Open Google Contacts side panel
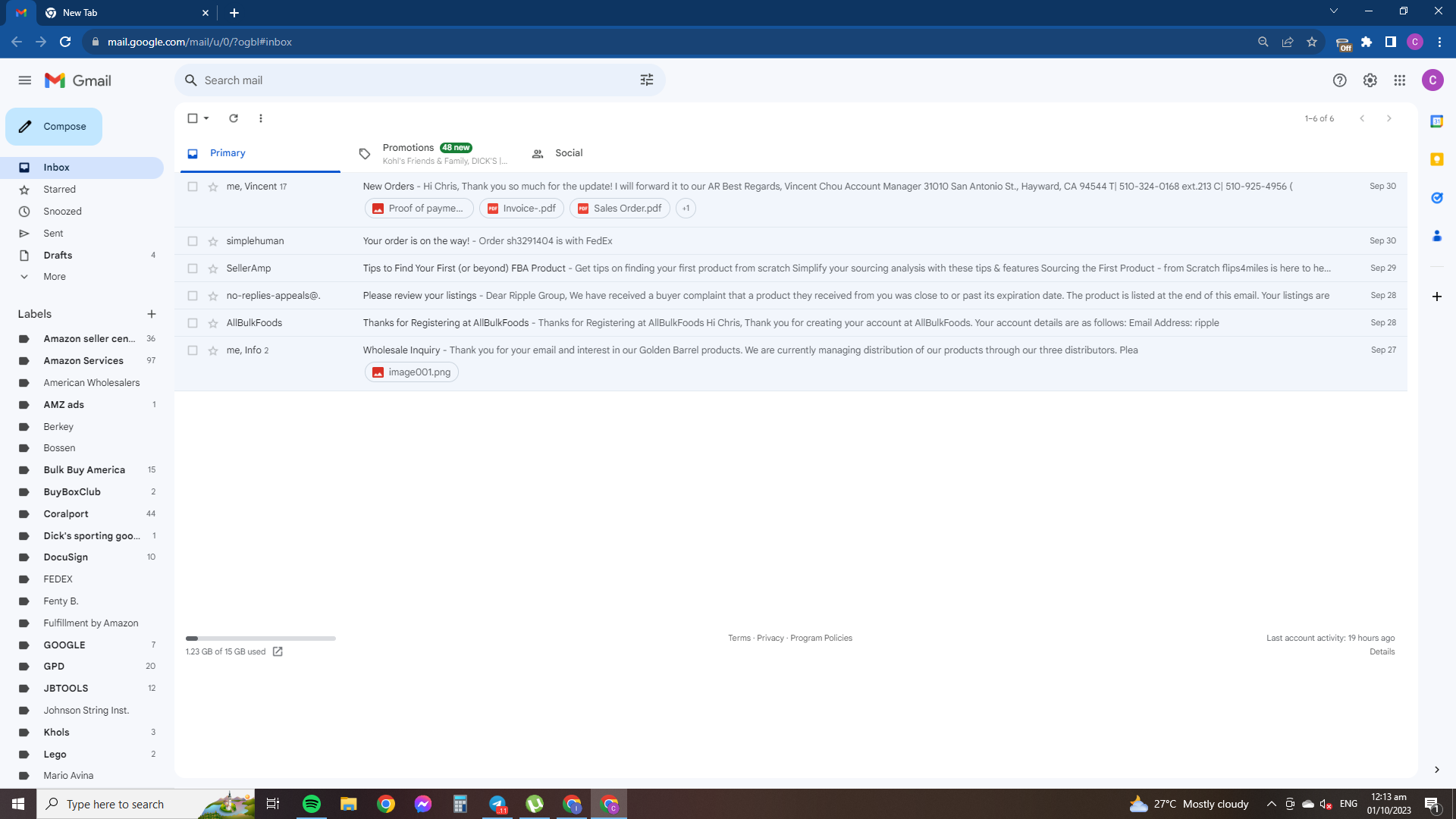The height and width of the screenshot is (819, 1456). tap(1437, 236)
